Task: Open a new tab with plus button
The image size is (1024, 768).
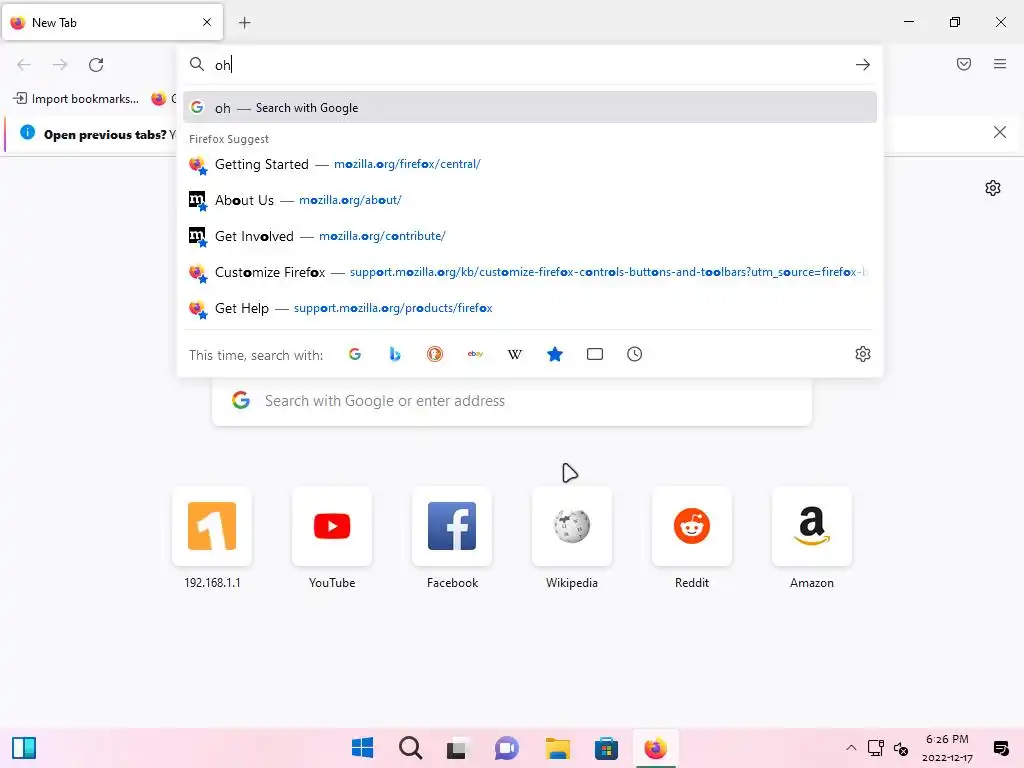Action: (244, 23)
